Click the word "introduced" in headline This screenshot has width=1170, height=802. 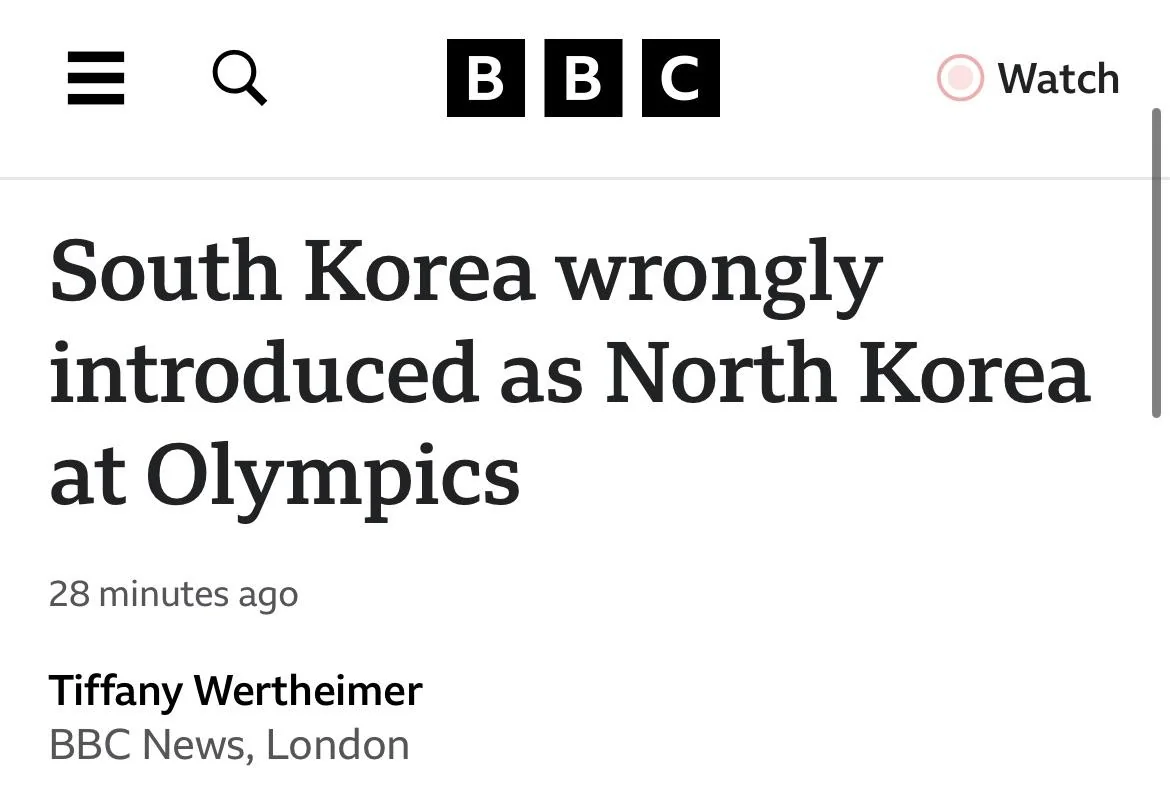(263, 374)
